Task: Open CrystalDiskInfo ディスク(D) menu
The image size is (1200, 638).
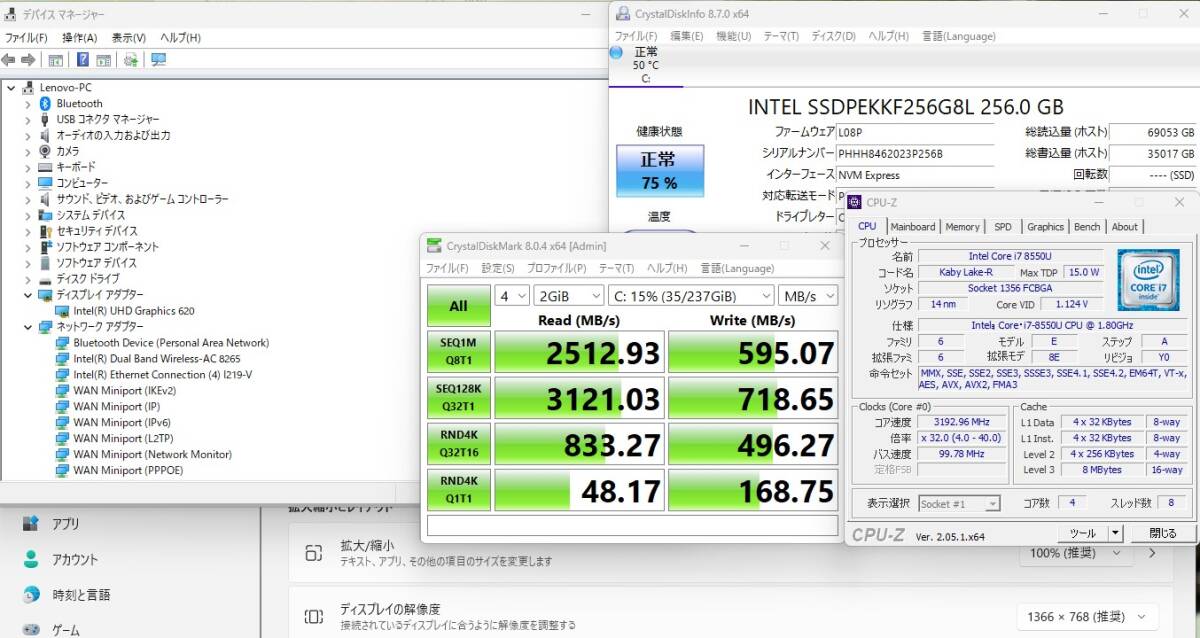Action: pos(833,36)
